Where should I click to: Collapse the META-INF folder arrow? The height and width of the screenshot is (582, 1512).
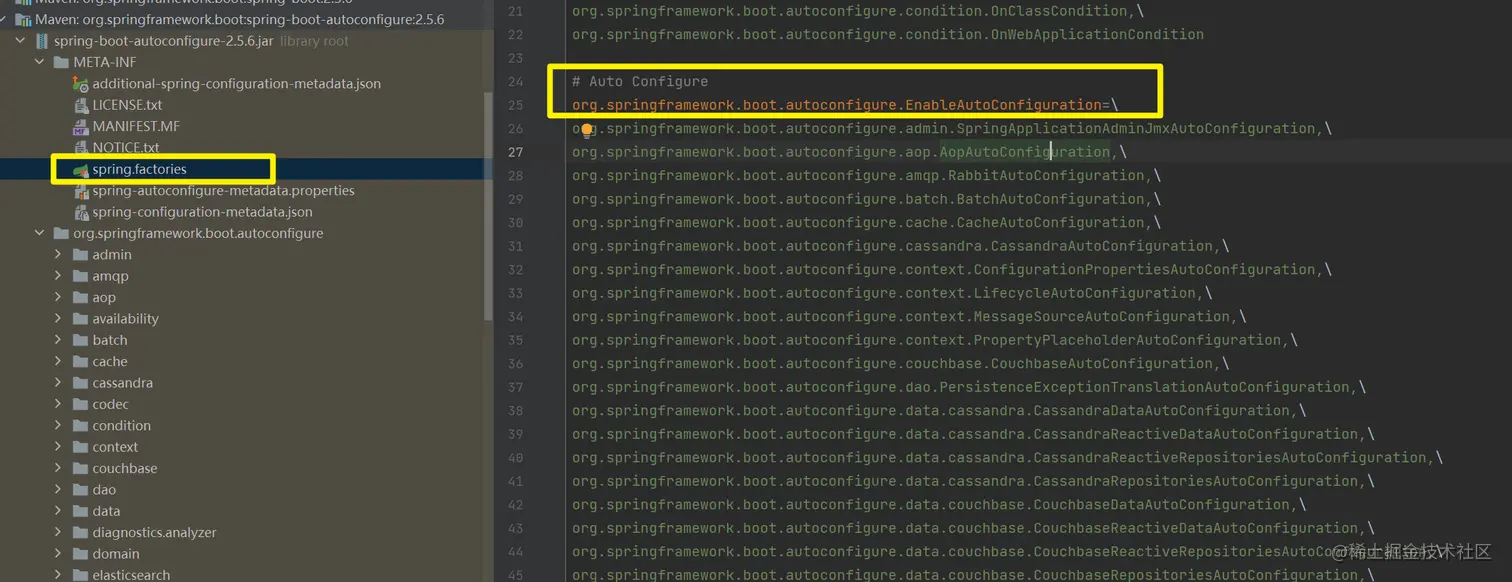[x=40, y=62]
